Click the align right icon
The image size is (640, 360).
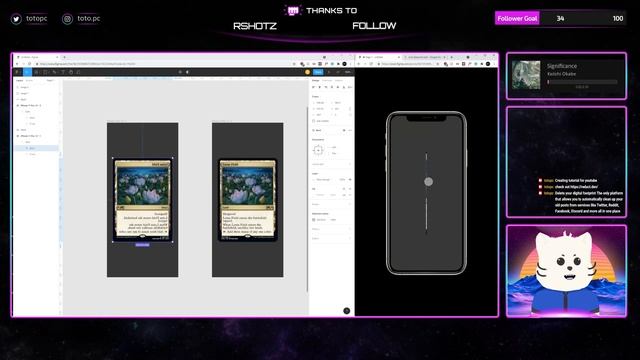pyautogui.click(x=326, y=87)
